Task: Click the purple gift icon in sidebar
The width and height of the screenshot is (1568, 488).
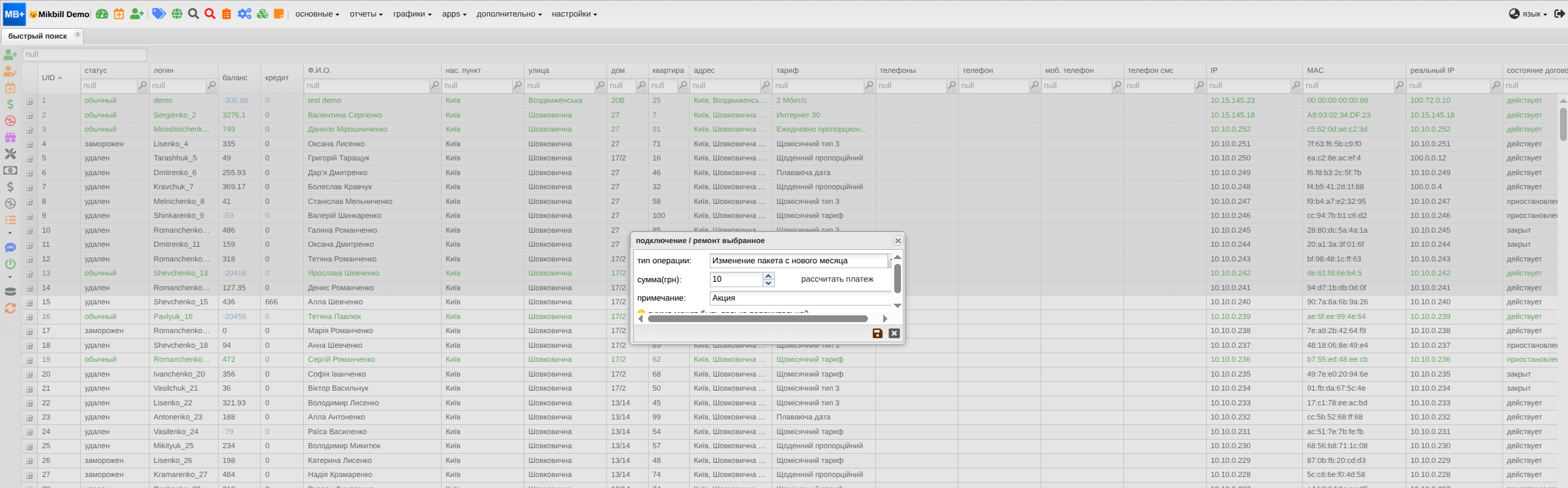Action: click(x=10, y=138)
